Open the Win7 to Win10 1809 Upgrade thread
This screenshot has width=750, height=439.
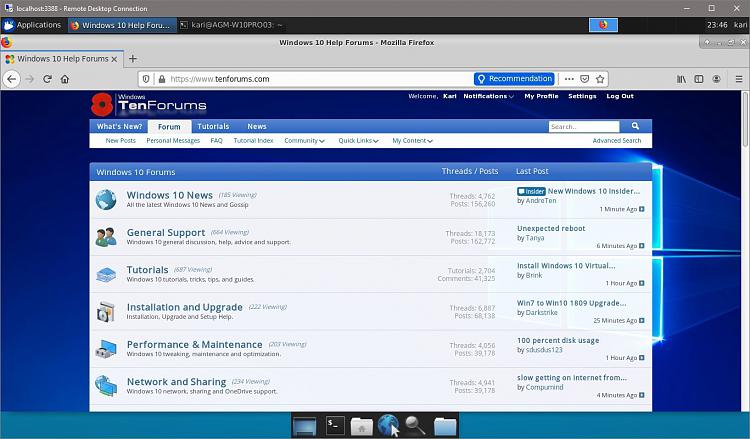572,303
